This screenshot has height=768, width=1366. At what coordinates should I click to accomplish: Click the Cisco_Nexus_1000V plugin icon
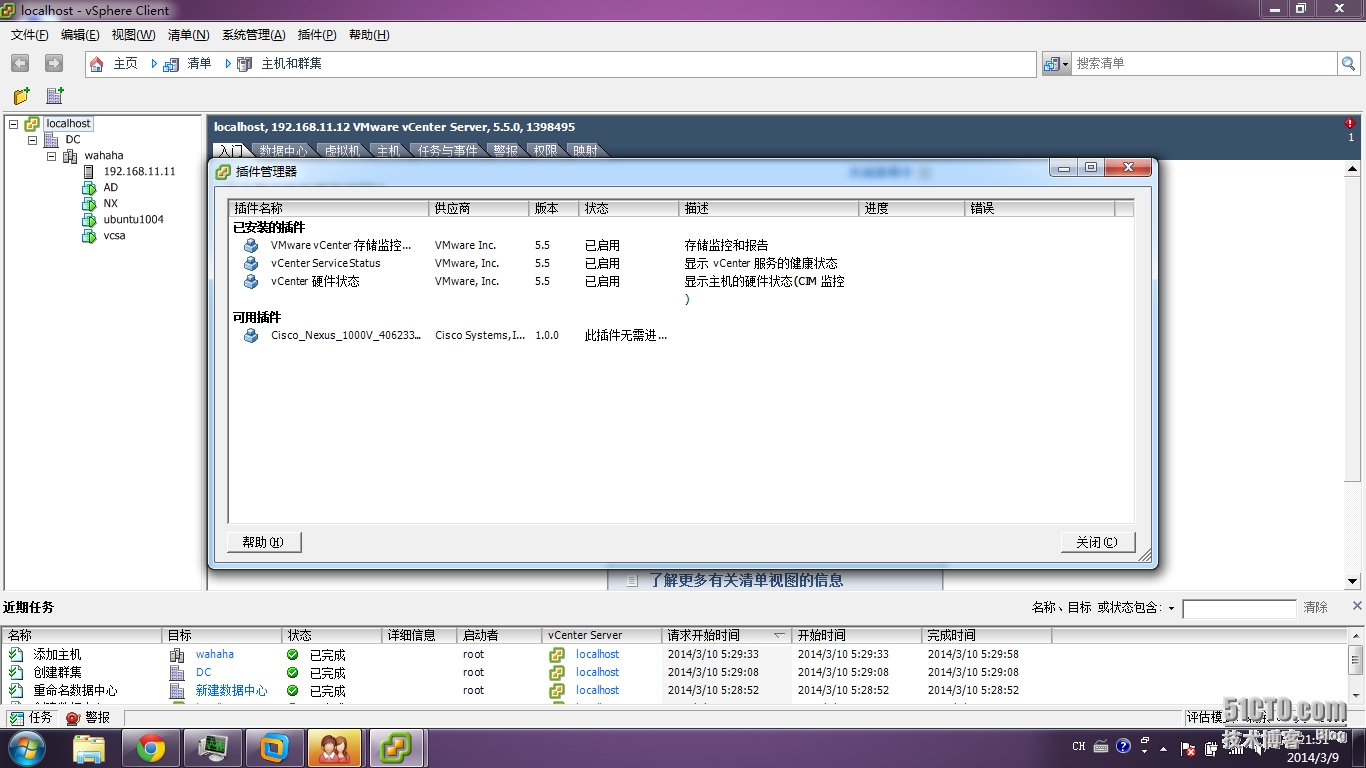tap(251, 336)
